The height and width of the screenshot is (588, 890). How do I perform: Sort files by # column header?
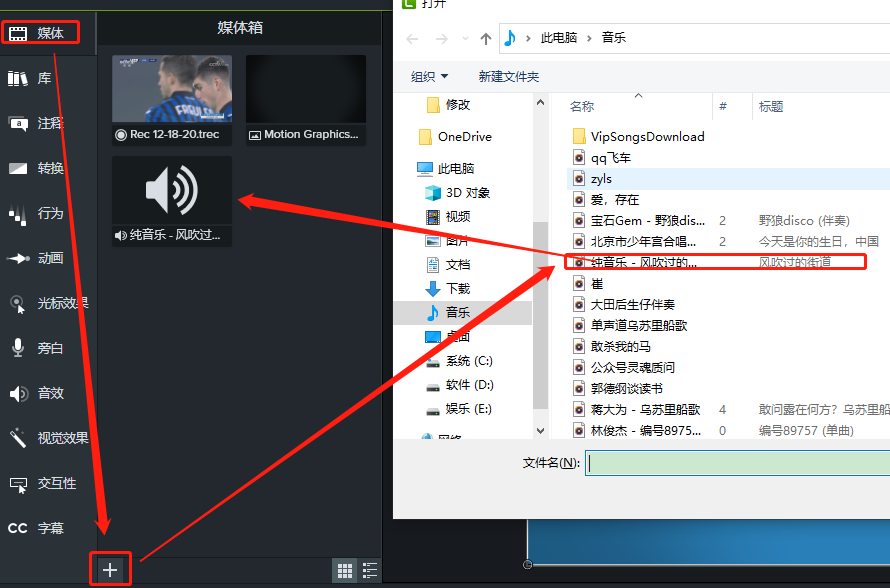(x=723, y=106)
